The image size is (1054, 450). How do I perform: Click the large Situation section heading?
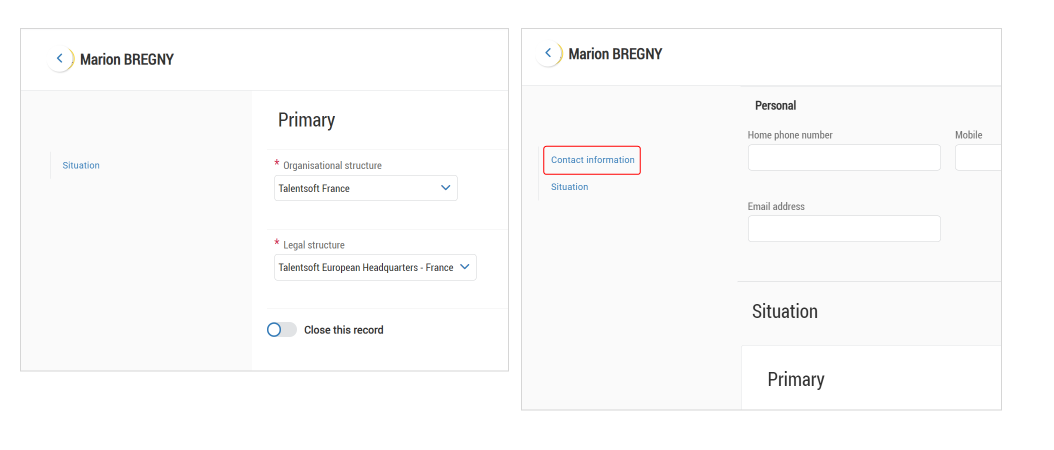click(784, 311)
